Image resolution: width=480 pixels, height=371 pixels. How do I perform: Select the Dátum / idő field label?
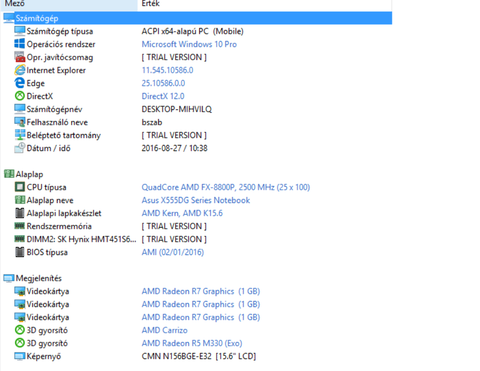pos(48,148)
